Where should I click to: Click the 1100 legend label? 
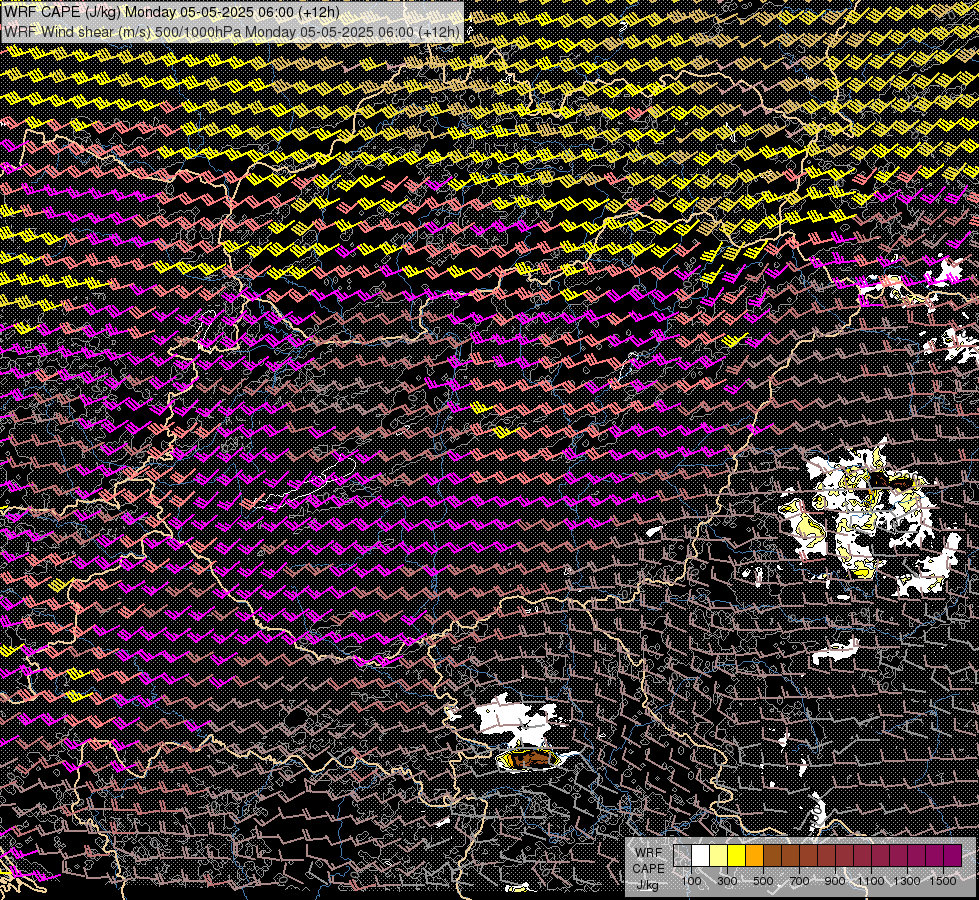(870, 881)
